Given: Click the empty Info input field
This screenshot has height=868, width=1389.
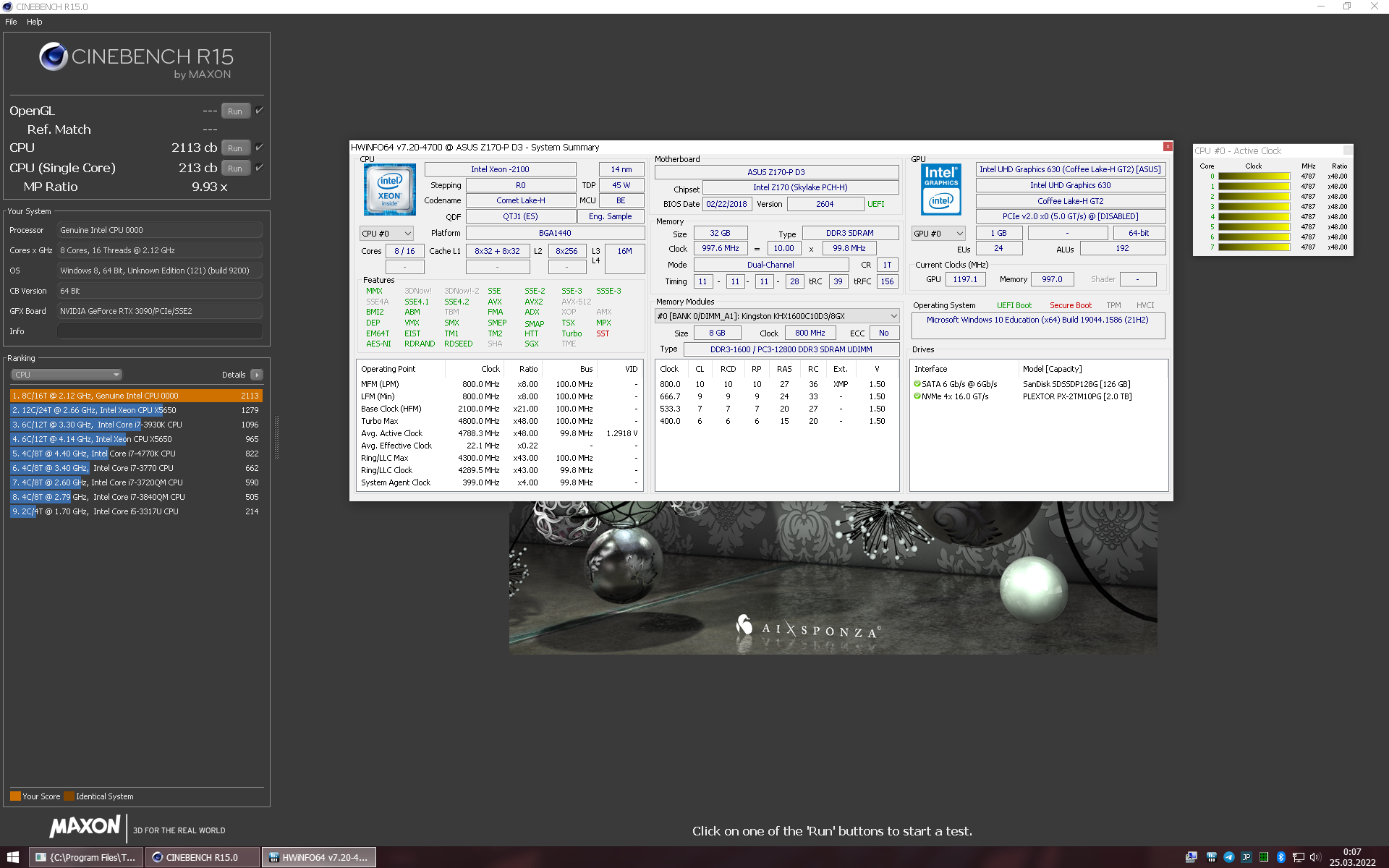Looking at the screenshot, I should pos(159,331).
